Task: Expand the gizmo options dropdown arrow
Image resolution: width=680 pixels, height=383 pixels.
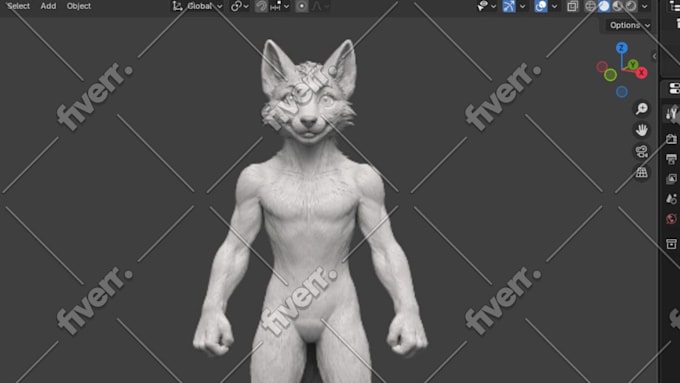Action: [522, 7]
